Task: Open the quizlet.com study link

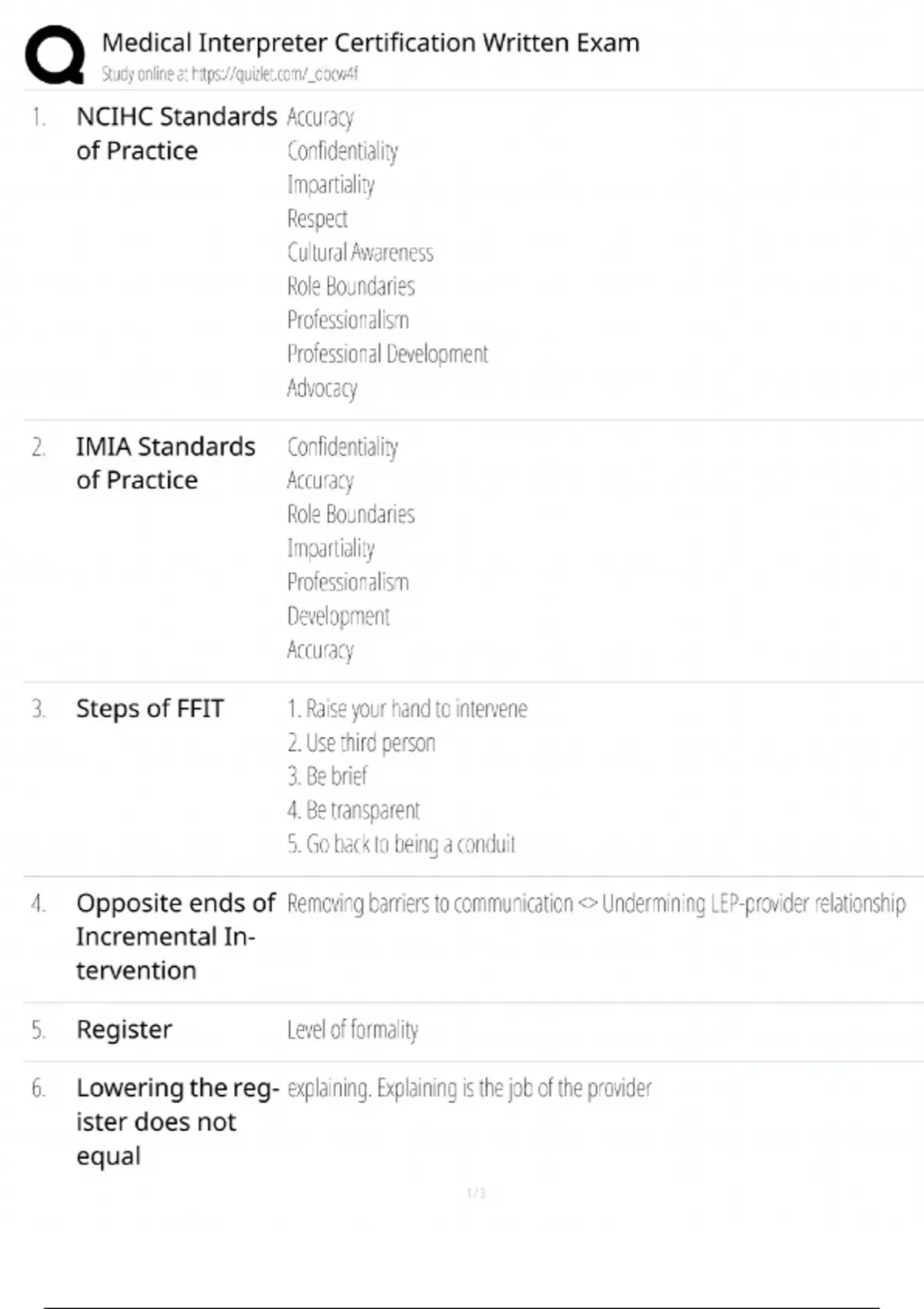Action: pos(274,74)
